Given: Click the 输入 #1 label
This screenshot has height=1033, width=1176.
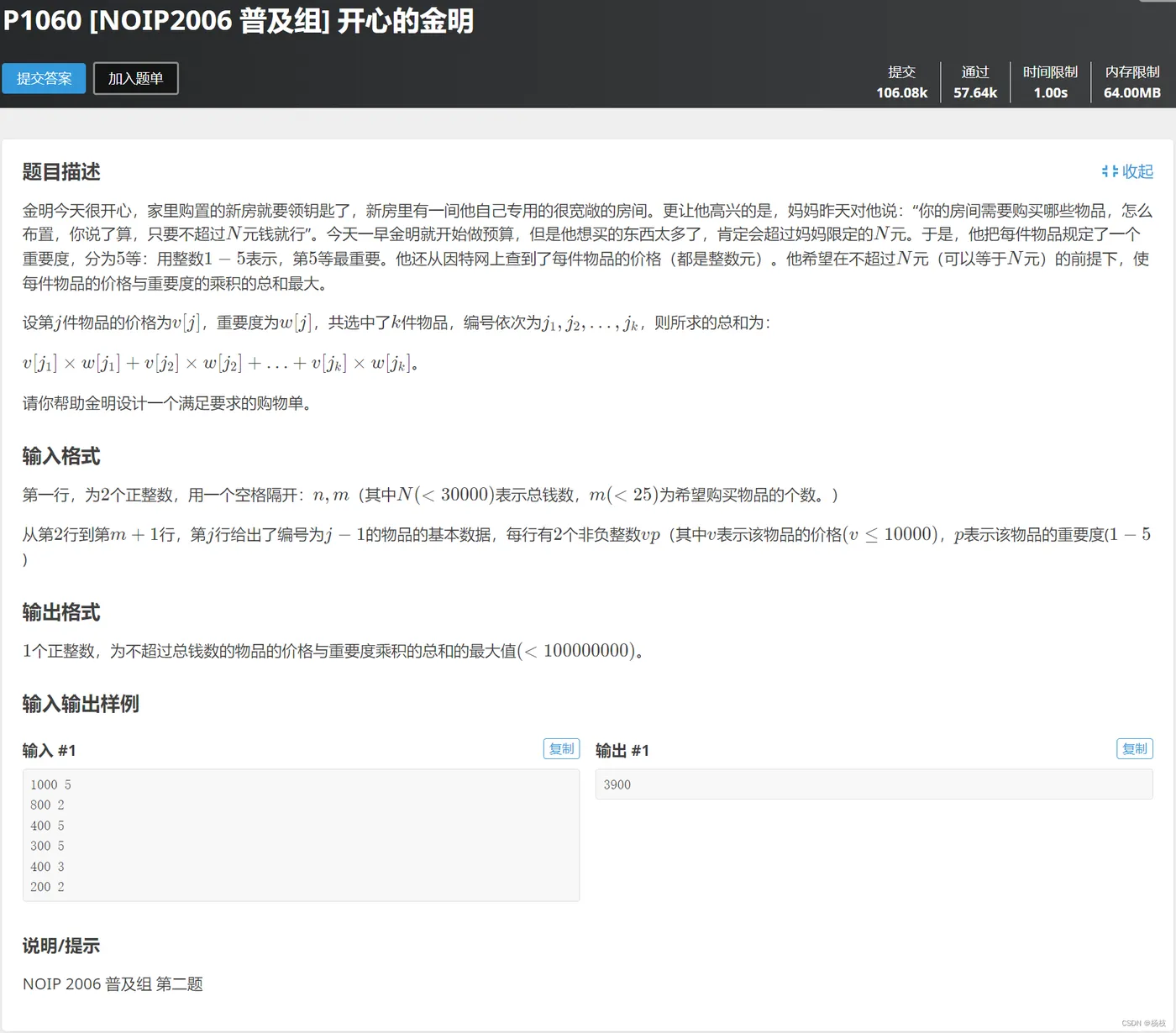Looking at the screenshot, I should click(50, 751).
